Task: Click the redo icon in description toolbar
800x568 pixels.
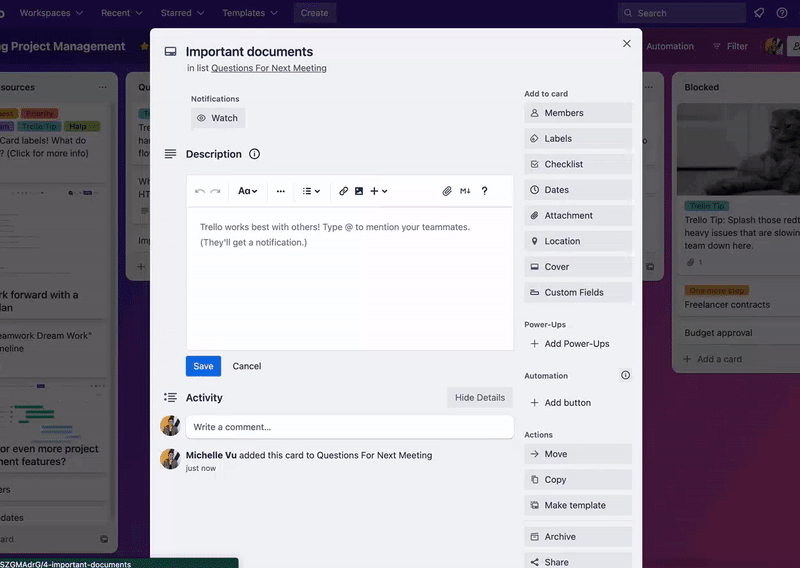Action: 215,191
